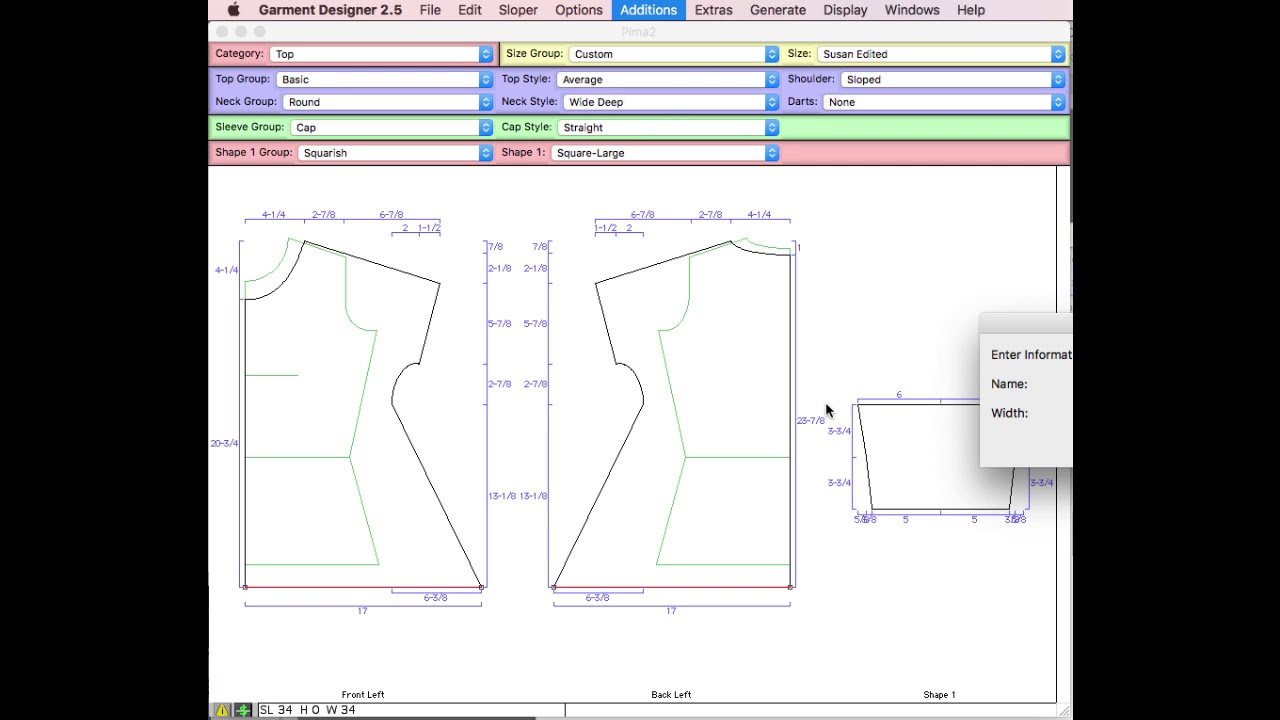1280x720 pixels.
Task: Click the 20-3/4 front length measurement
Action: point(224,443)
